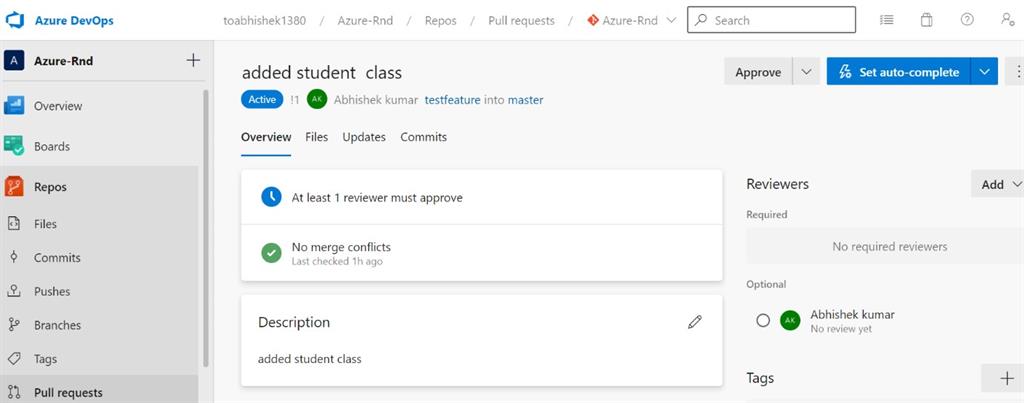Open the work items list icon in header
The image size is (1024, 403).
click(x=886, y=20)
